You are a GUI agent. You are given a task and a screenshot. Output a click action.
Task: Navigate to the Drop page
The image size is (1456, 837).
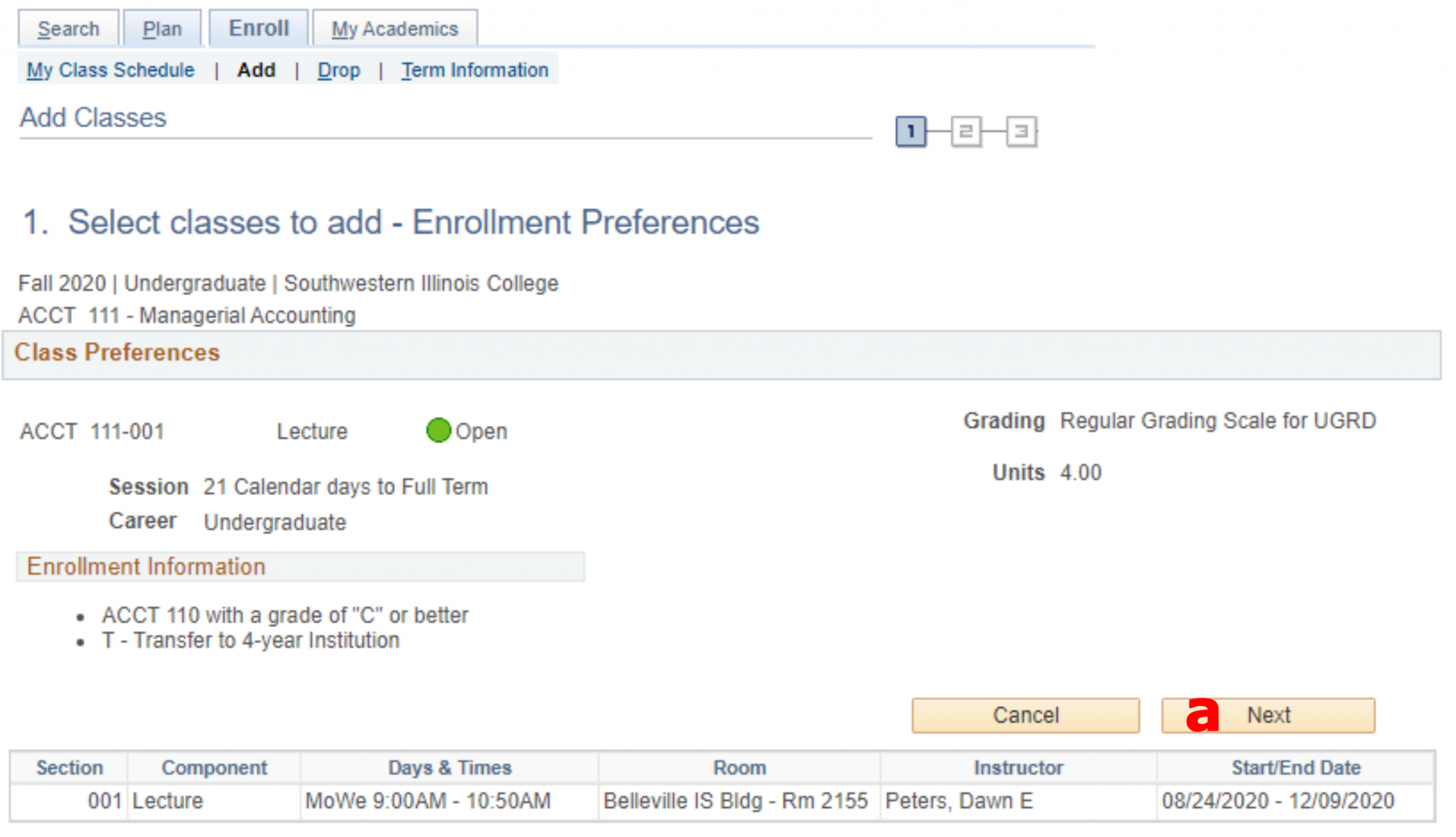point(339,70)
